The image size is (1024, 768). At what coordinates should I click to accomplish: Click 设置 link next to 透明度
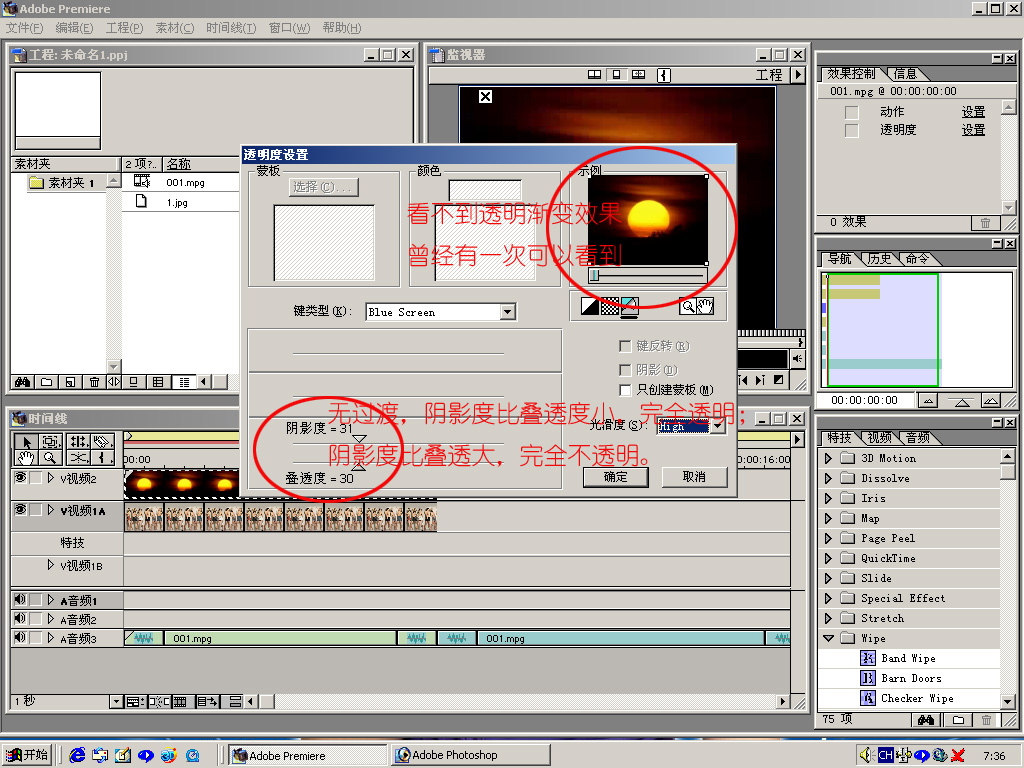point(973,130)
